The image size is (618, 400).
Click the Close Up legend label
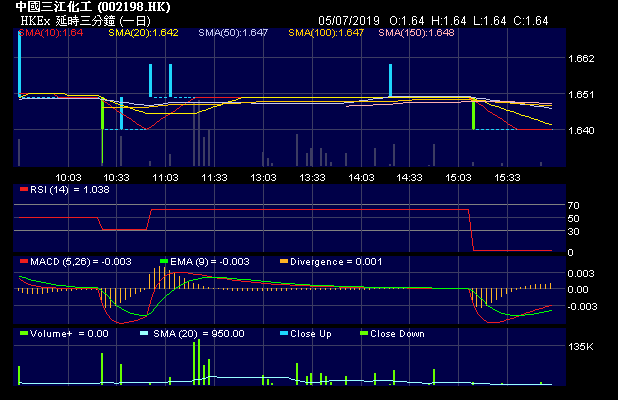point(311,334)
